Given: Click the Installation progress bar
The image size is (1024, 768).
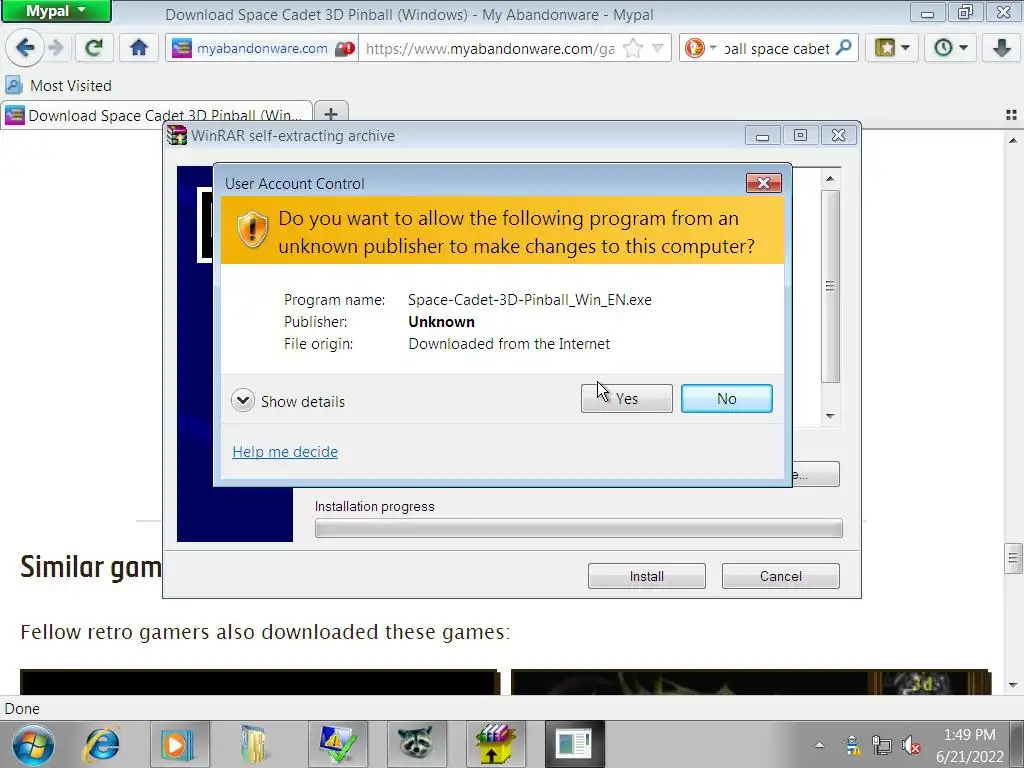Looking at the screenshot, I should (579, 528).
